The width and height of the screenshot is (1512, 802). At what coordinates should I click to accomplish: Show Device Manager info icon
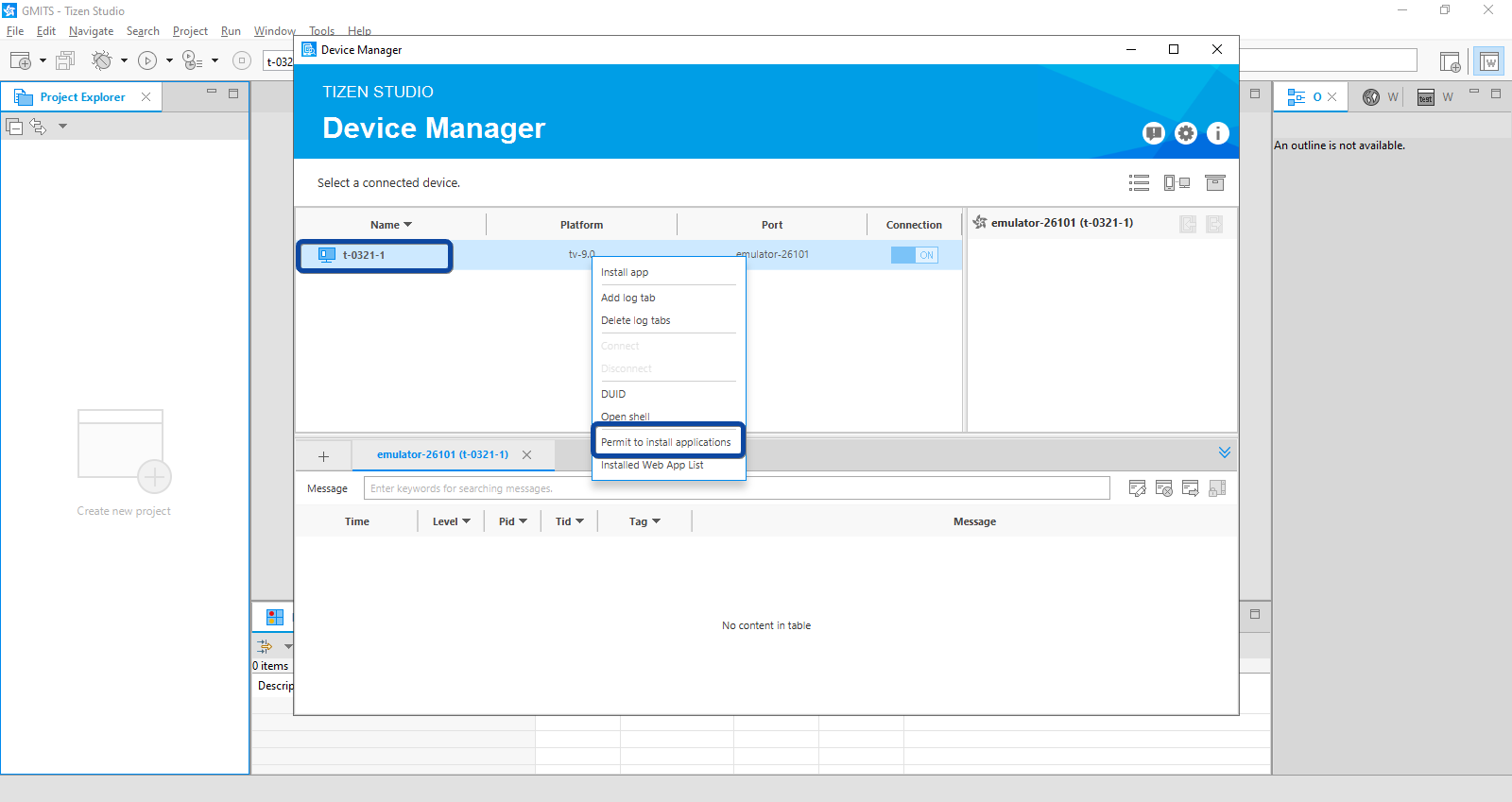pos(1218,133)
